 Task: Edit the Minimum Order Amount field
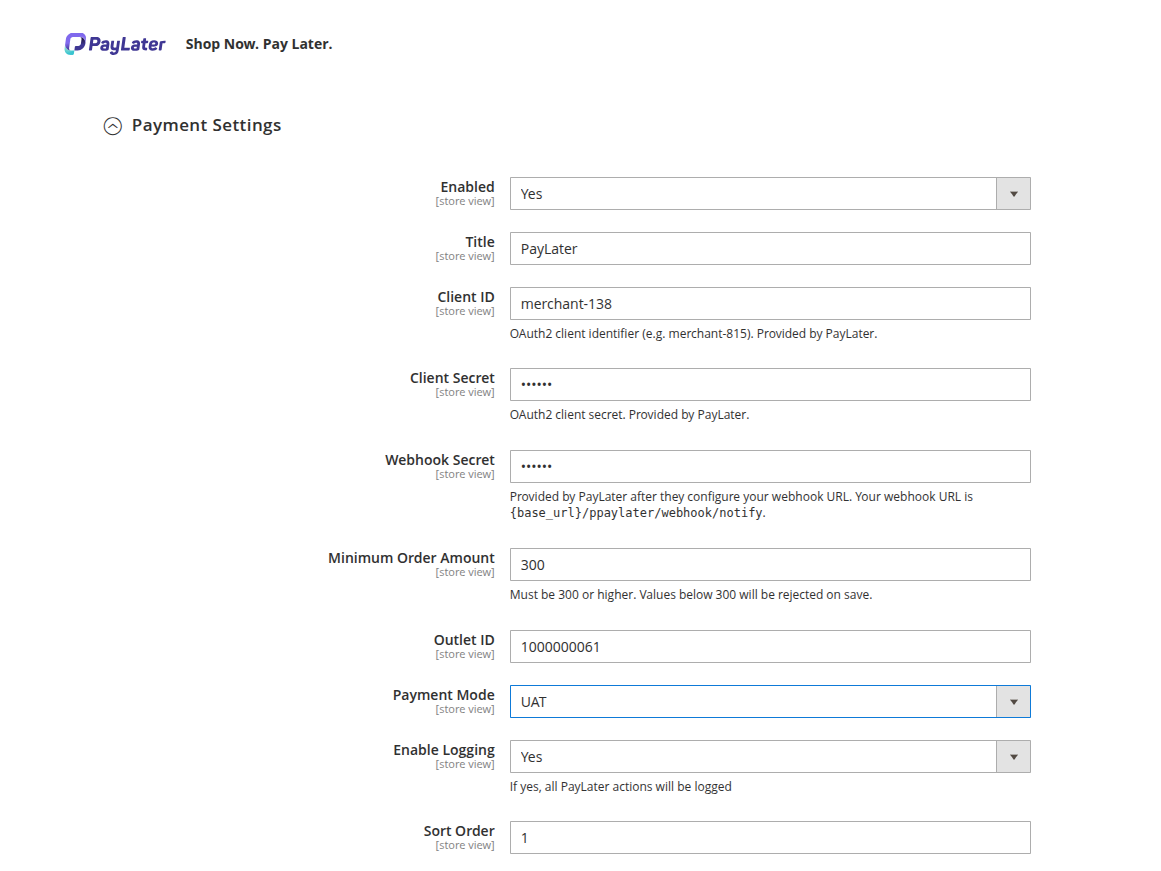[770, 565]
